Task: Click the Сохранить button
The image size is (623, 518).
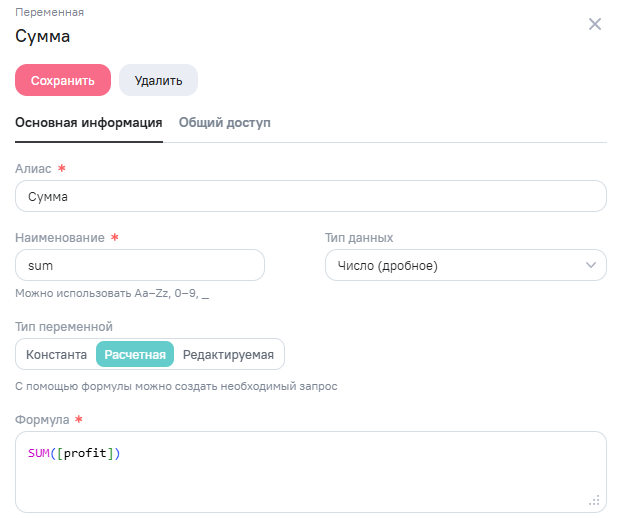Action: pos(62,80)
